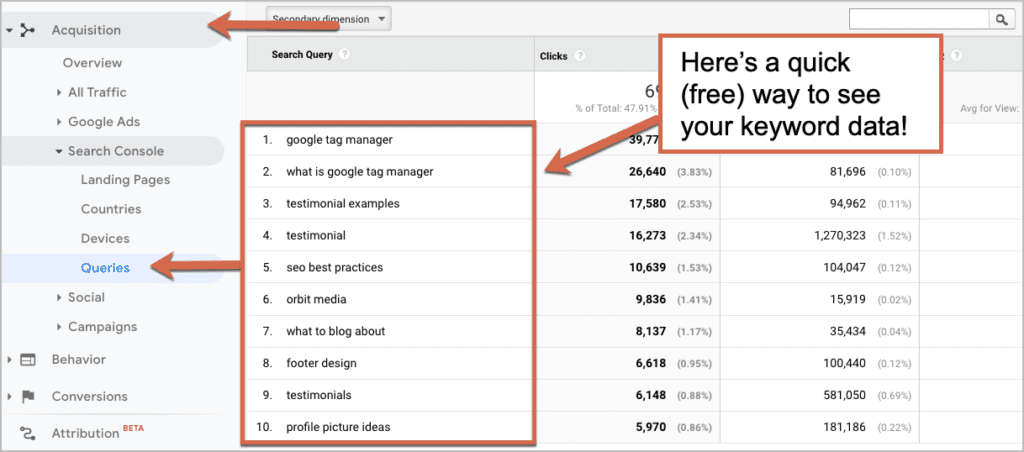Expand the Behavior section arrow

[9, 360]
